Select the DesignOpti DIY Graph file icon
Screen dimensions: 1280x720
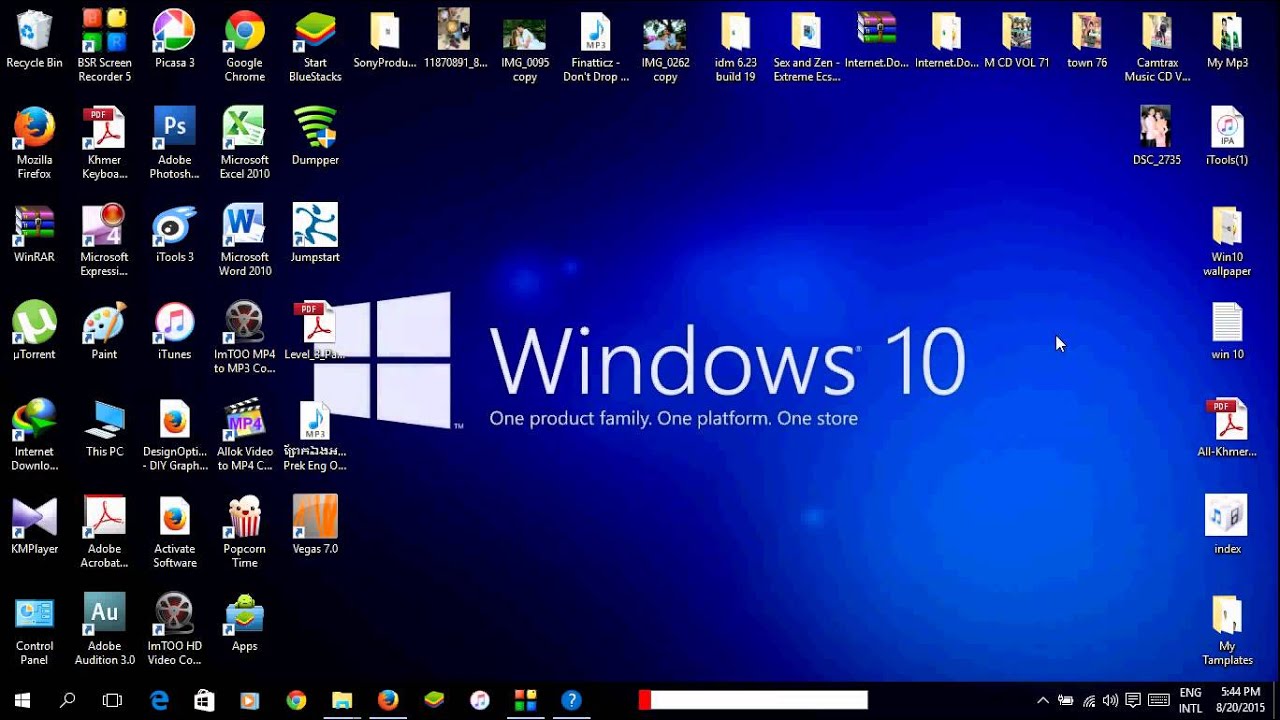tap(174, 433)
